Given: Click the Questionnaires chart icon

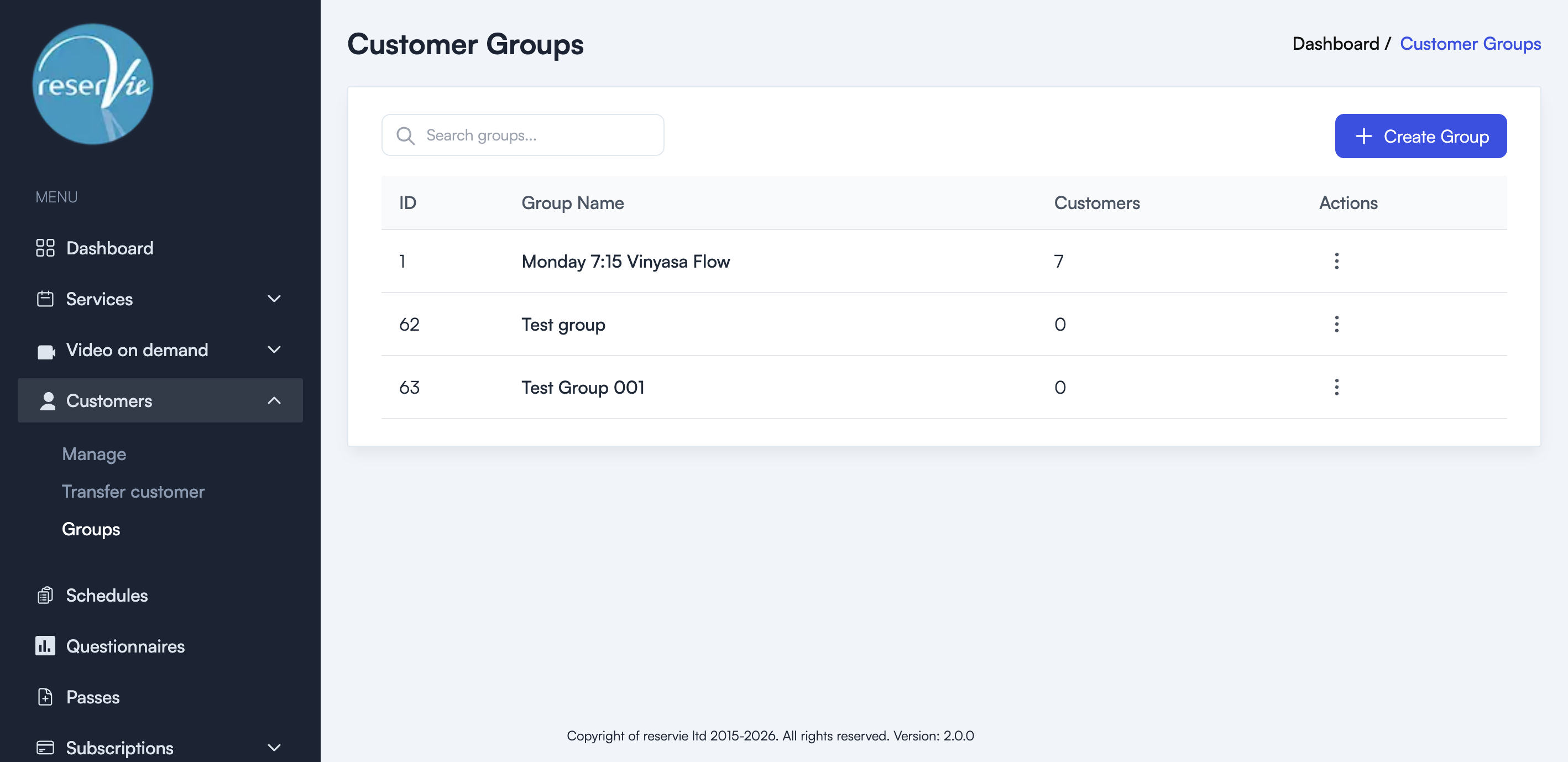Looking at the screenshot, I should point(45,646).
